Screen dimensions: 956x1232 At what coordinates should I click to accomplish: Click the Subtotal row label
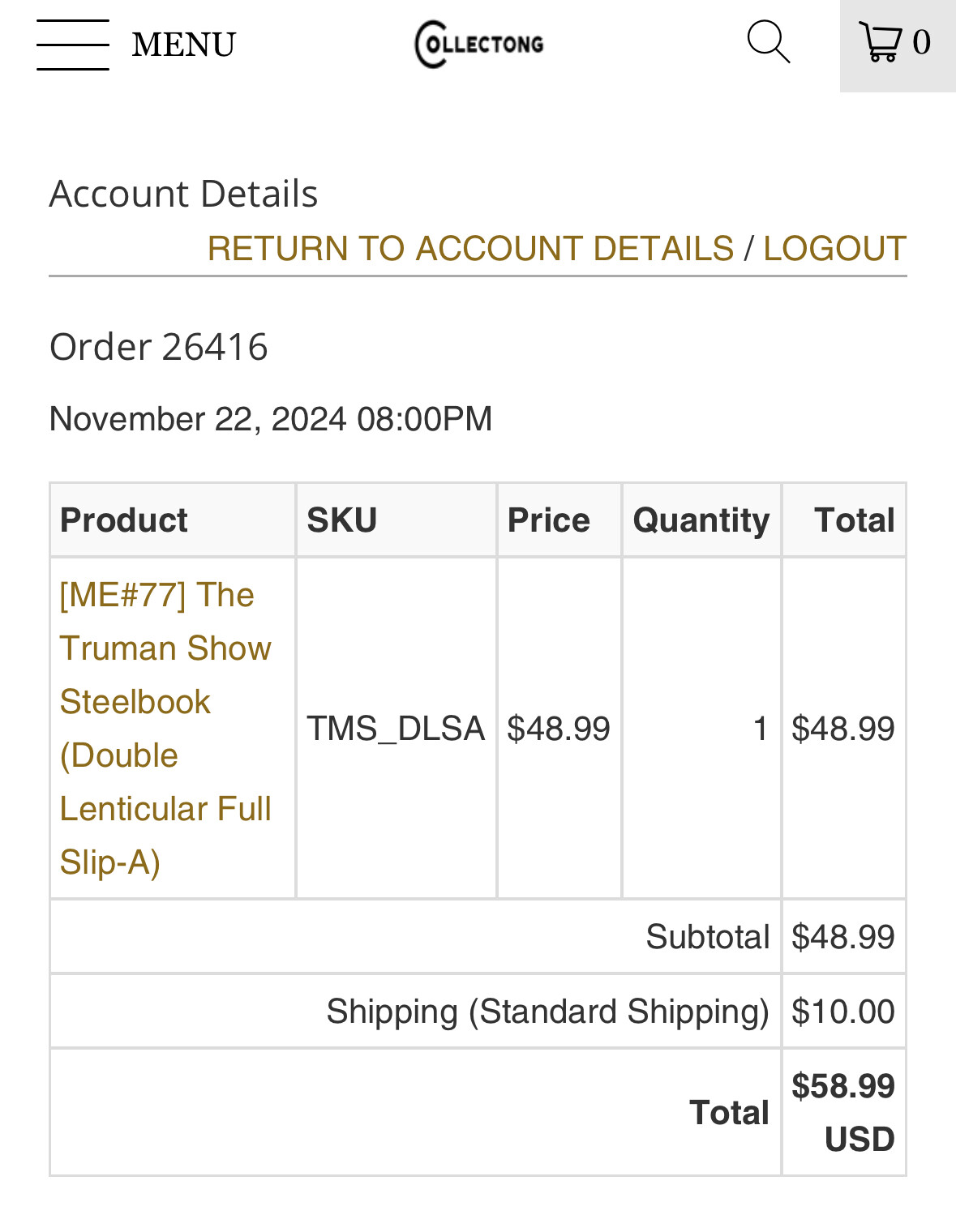pyautogui.click(x=707, y=937)
